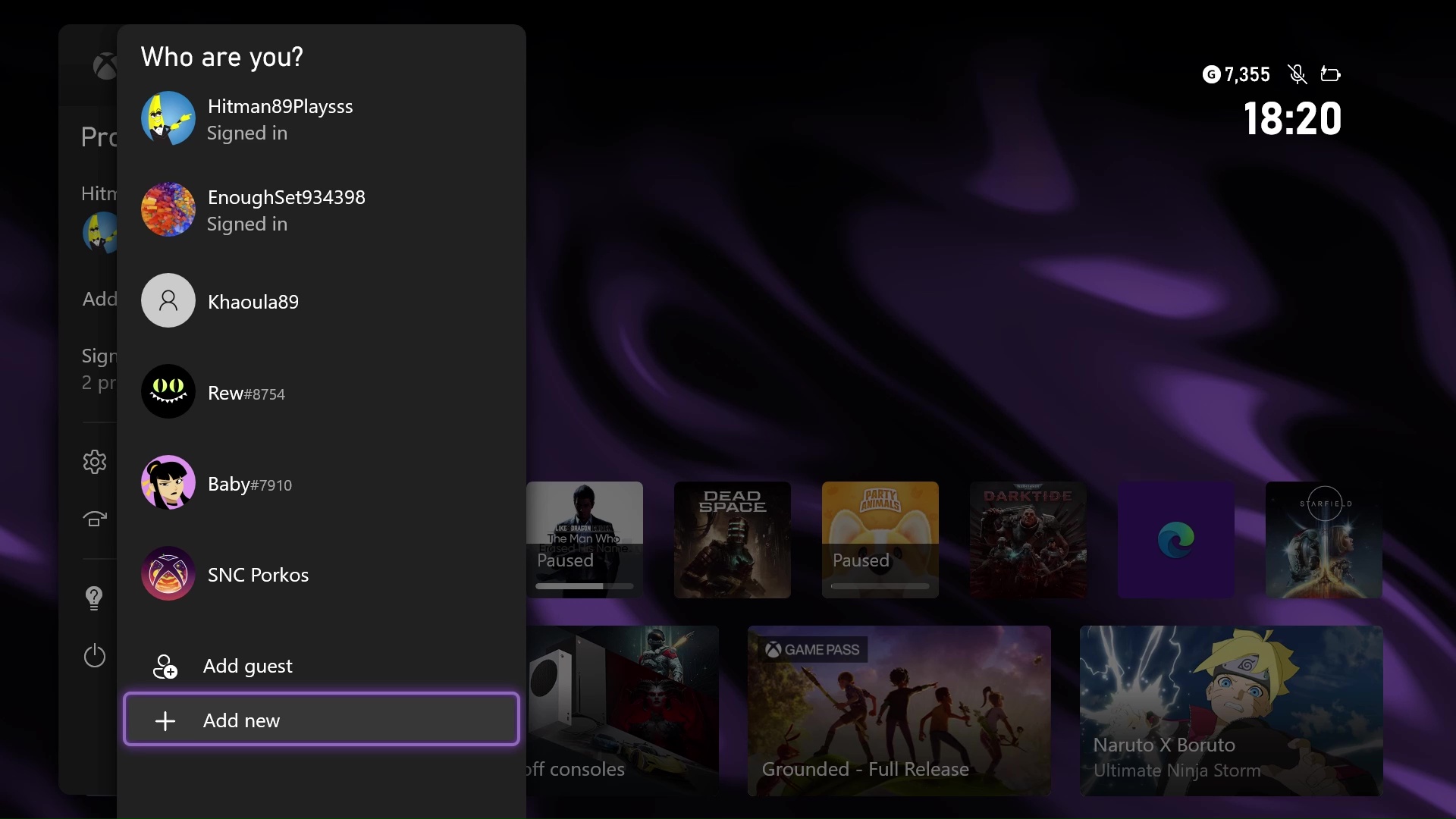Click the controller battery status icon
The image size is (1456, 819).
(1331, 74)
